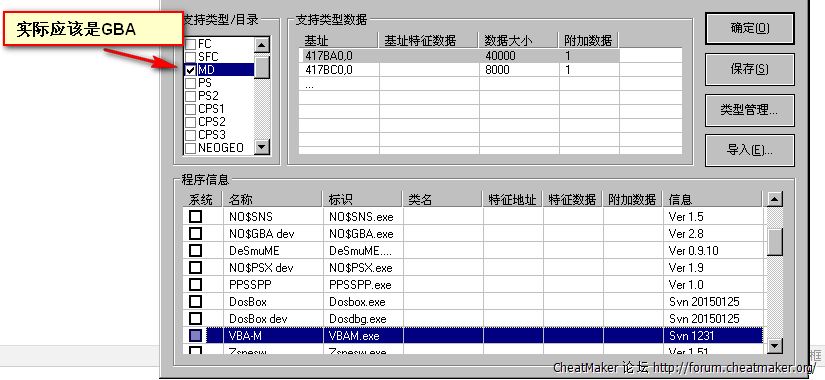The height and width of the screenshot is (380, 825).
Task: Toggle system checkbox for NO$GBA dev
Action: pos(195,233)
